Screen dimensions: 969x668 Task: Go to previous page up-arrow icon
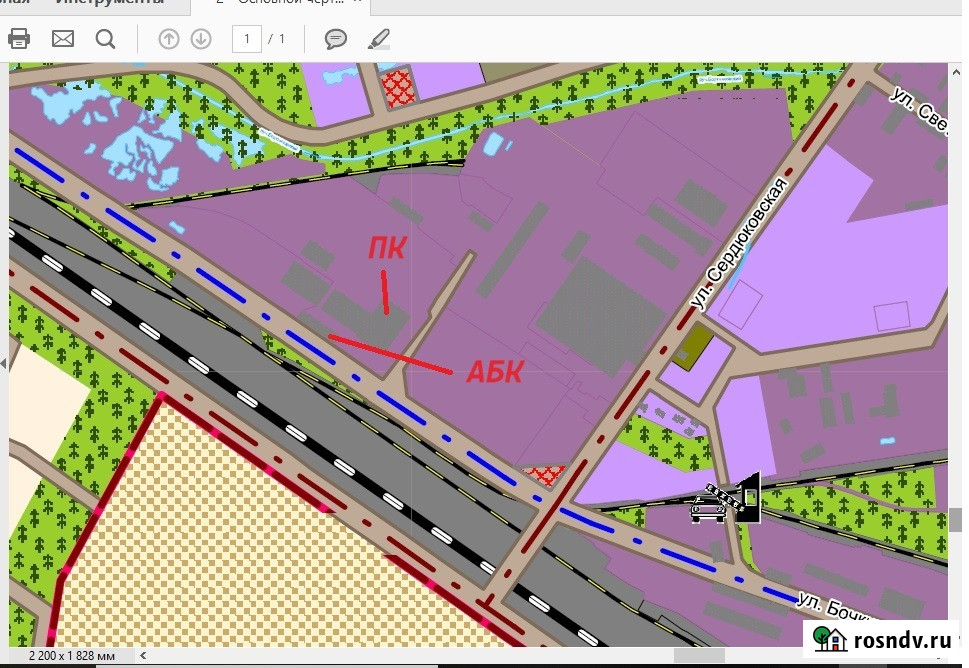pyautogui.click(x=169, y=39)
